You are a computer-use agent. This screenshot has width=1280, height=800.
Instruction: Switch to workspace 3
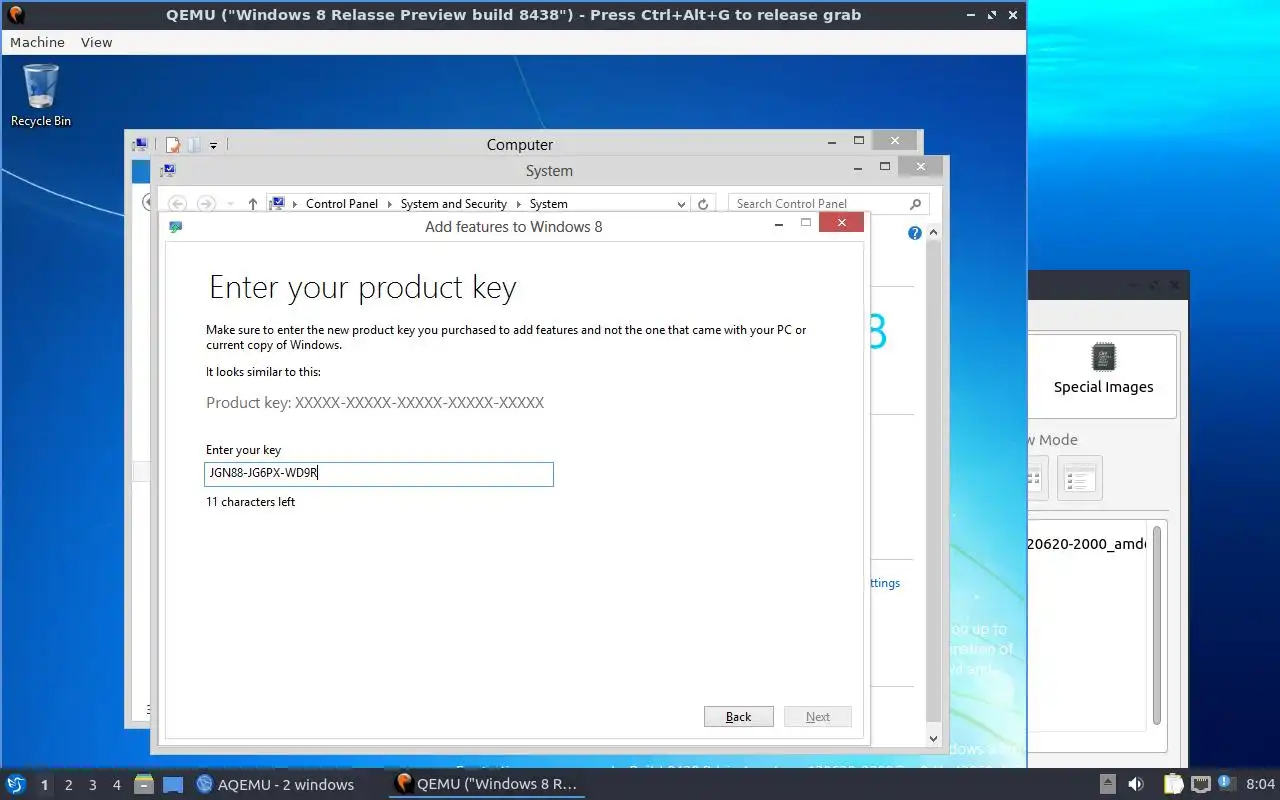pyautogui.click(x=93, y=785)
